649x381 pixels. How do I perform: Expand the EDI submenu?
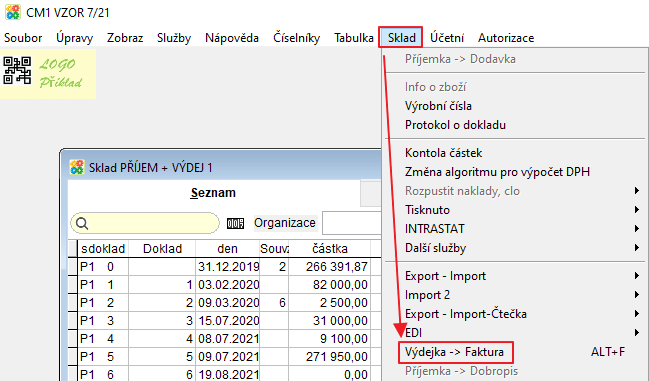pyautogui.click(x=515, y=333)
